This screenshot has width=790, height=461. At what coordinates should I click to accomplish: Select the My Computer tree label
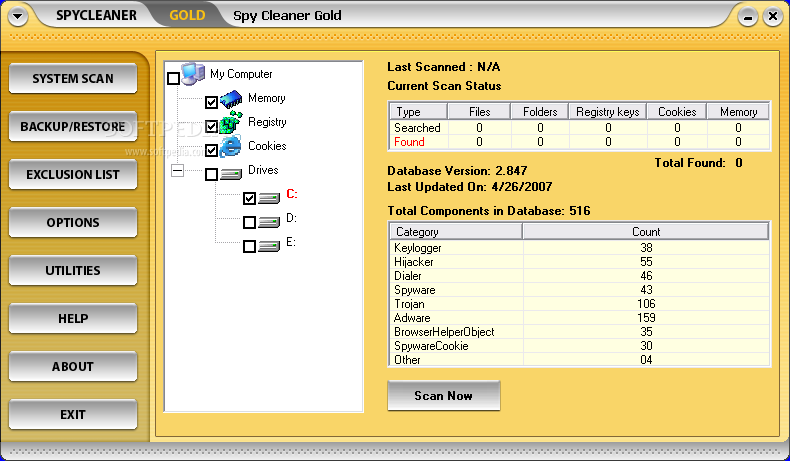(241, 74)
